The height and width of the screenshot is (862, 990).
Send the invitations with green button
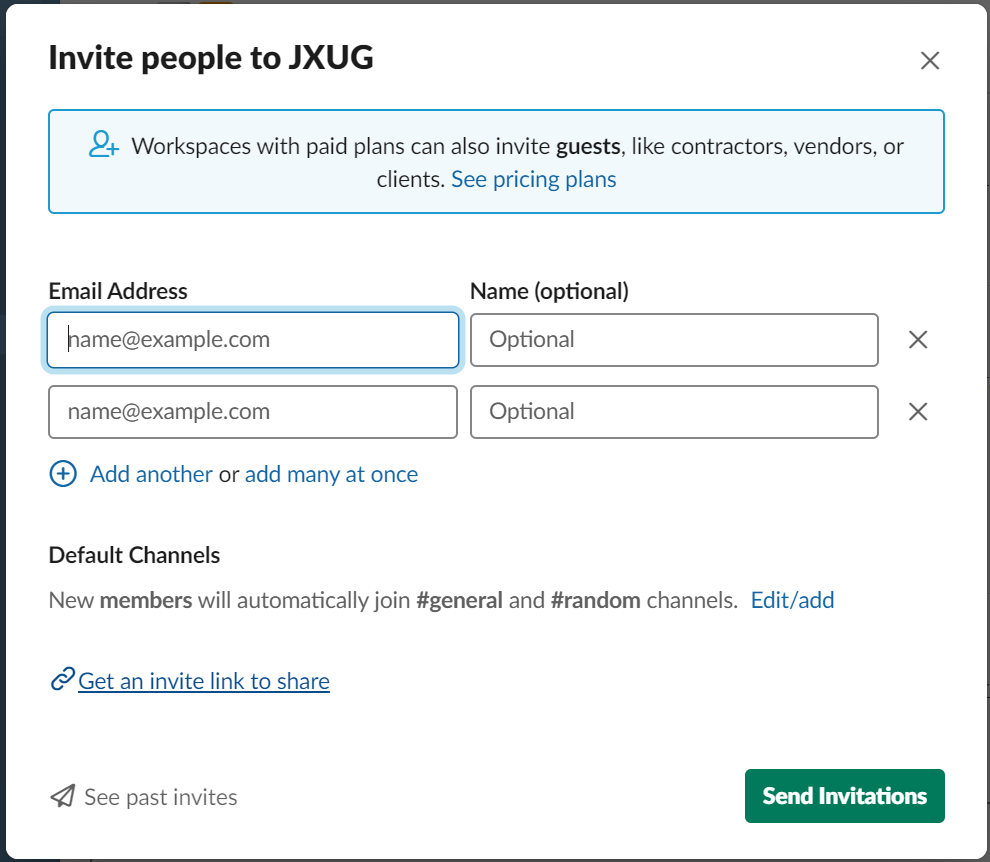(x=844, y=796)
